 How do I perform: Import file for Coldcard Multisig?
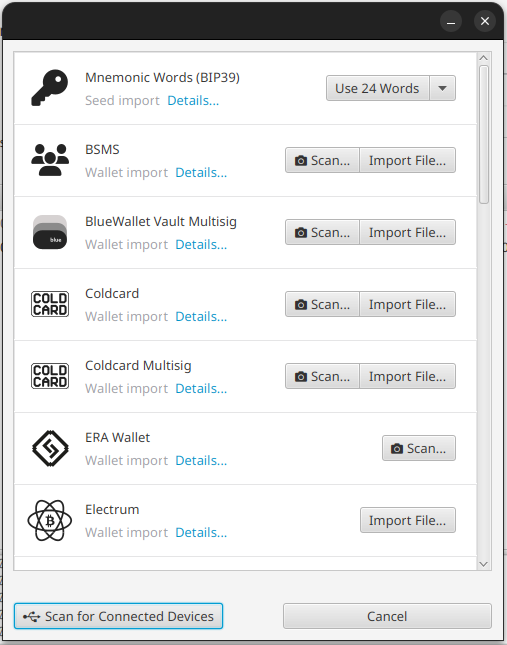tap(407, 376)
